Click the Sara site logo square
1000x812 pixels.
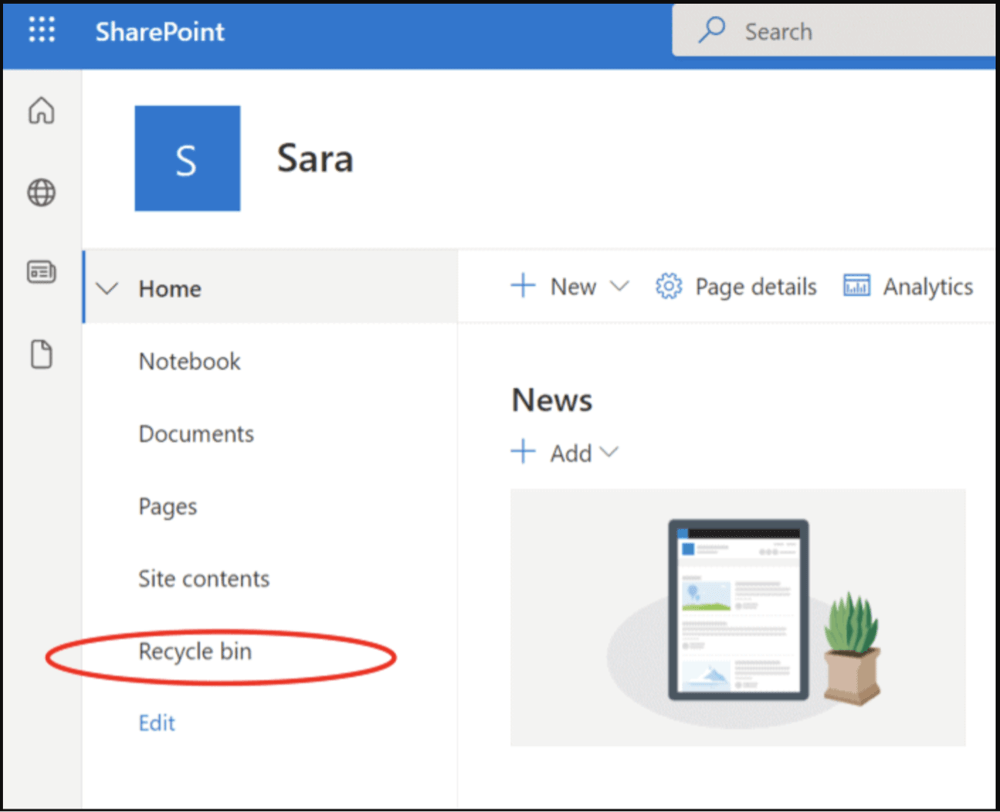coord(187,158)
